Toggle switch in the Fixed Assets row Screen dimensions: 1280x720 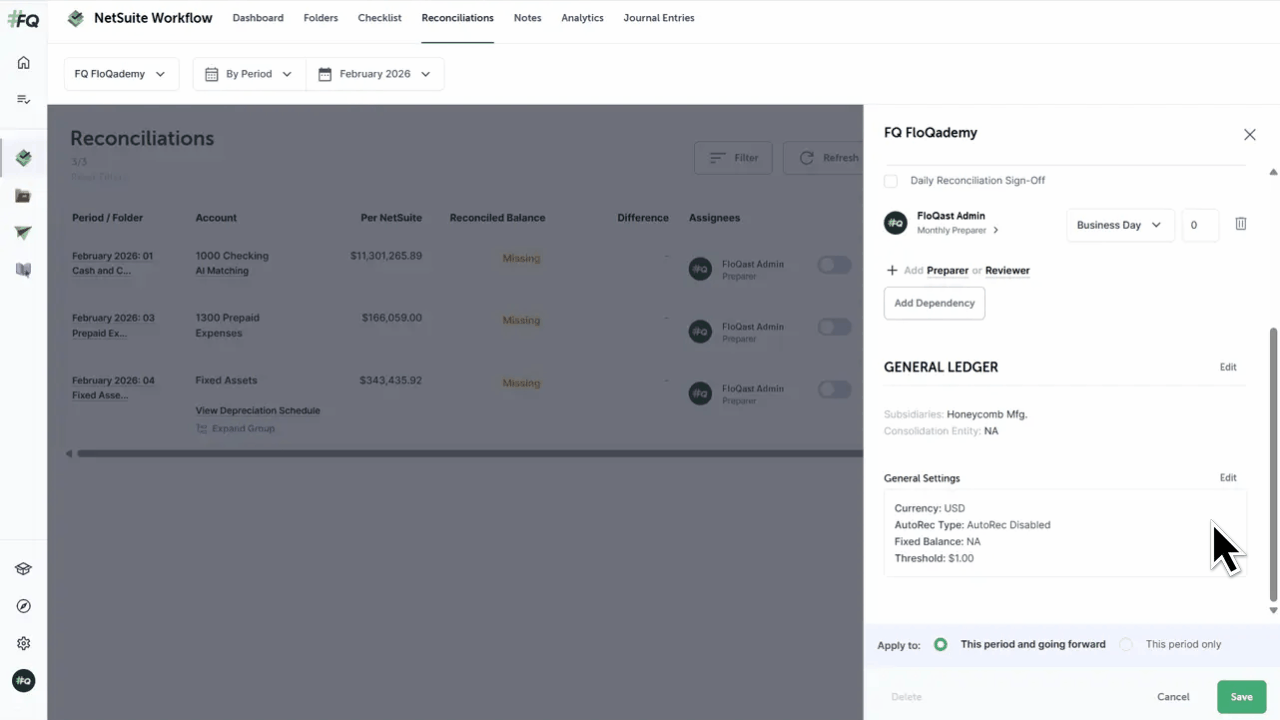[834, 389]
